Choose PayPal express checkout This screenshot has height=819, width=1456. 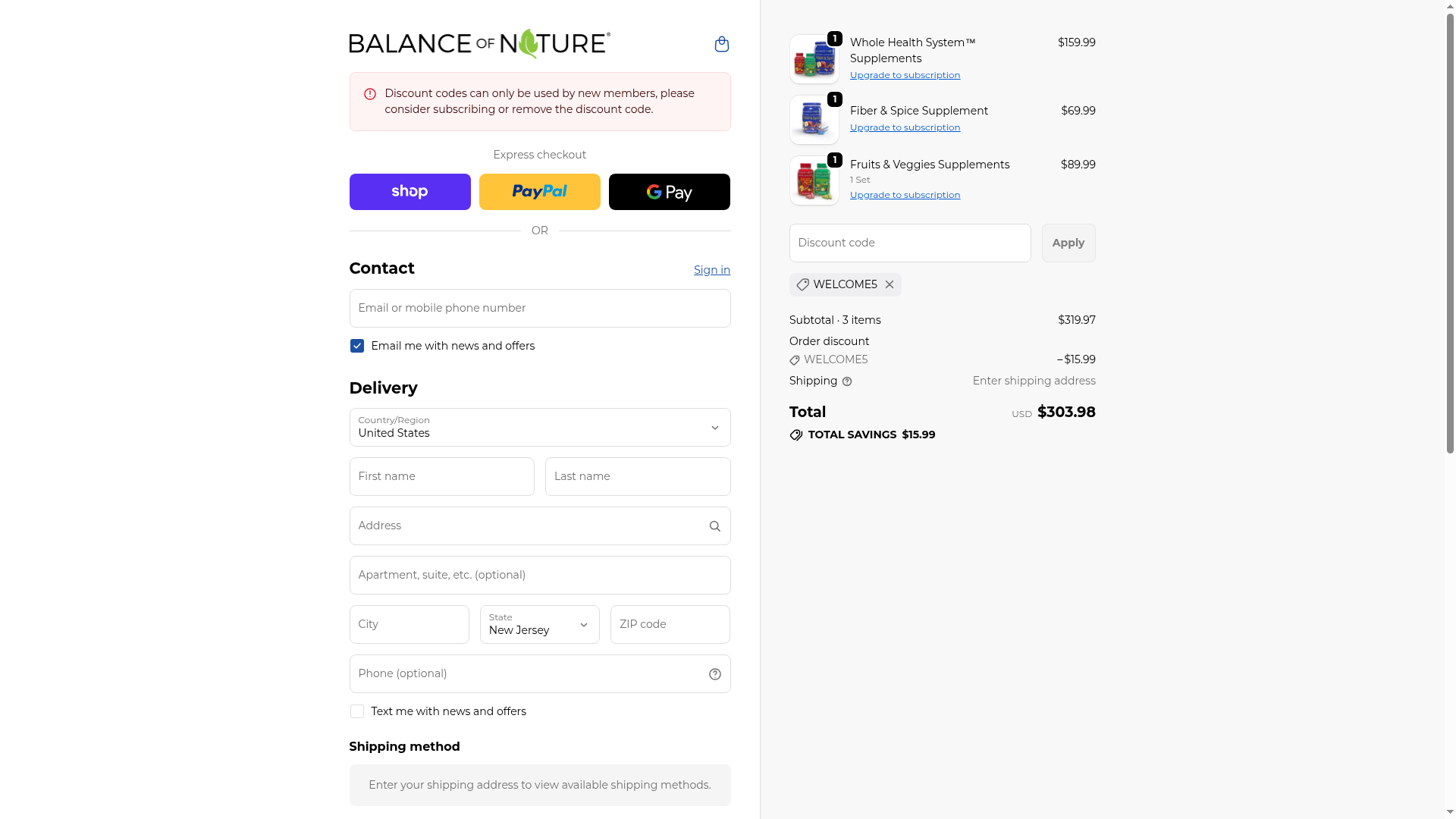(x=539, y=192)
